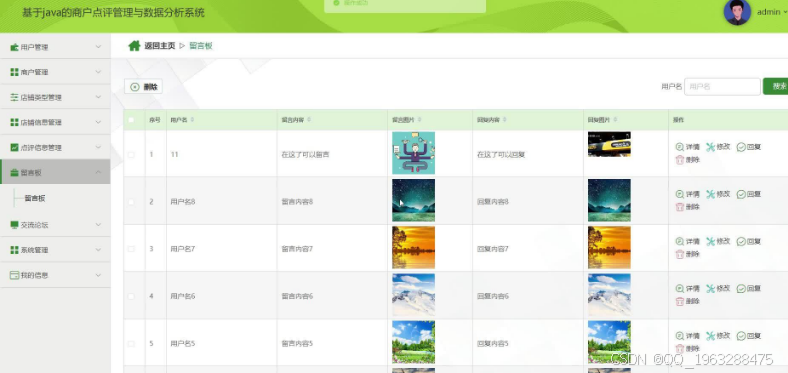
Task: Sort the table by 用户名 column
Action: tap(192, 120)
